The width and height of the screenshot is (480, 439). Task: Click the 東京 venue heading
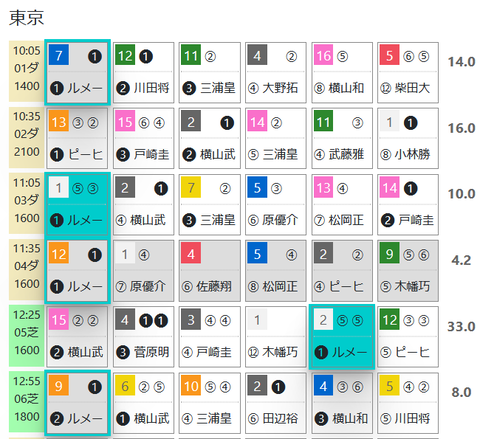point(26,17)
